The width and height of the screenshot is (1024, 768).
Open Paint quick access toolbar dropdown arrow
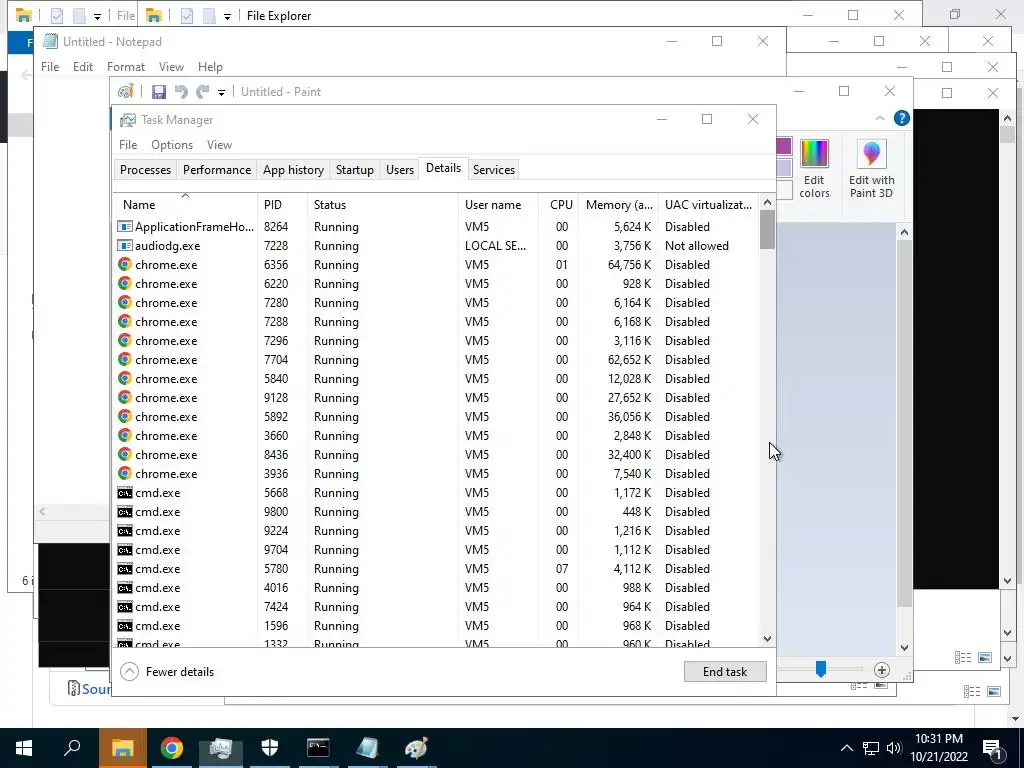coord(221,93)
